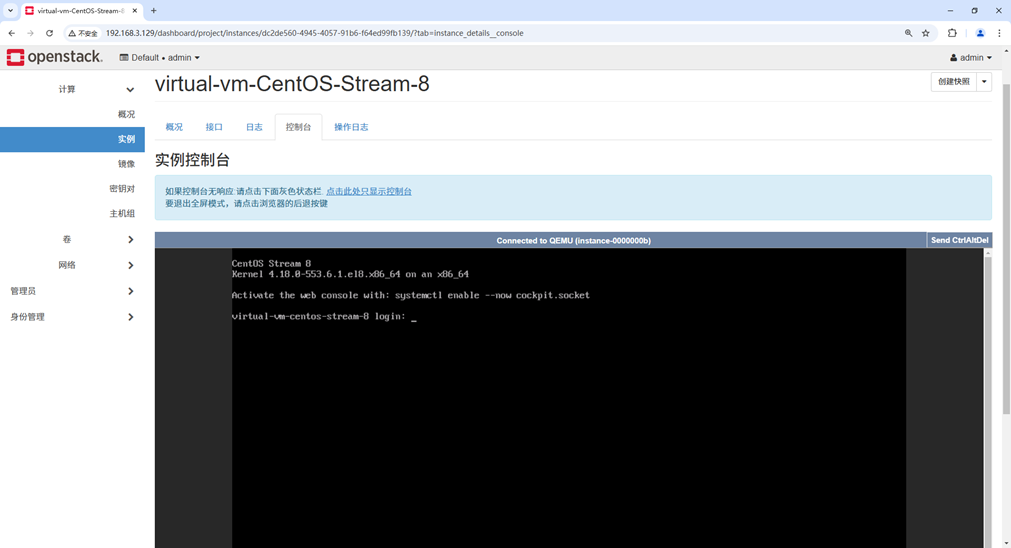
Task: Open the Chrome three-dot menu
Action: 999,33
